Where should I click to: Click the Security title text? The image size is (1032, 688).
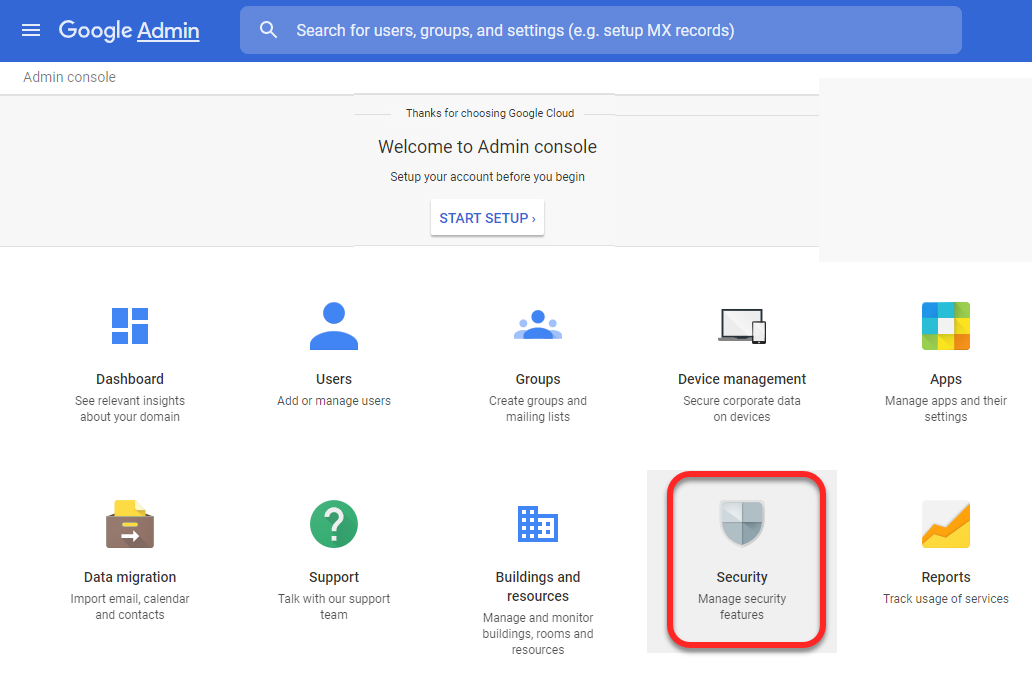click(742, 577)
